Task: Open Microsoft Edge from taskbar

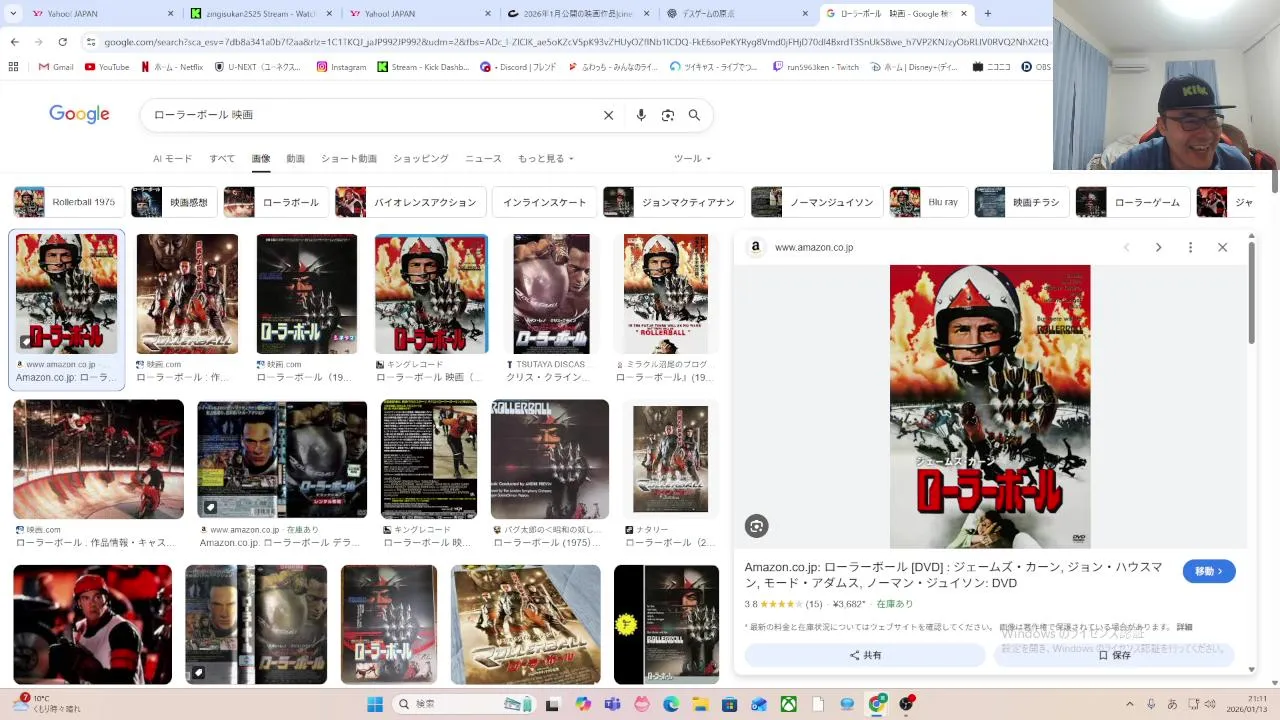Action: tap(671, 704)
